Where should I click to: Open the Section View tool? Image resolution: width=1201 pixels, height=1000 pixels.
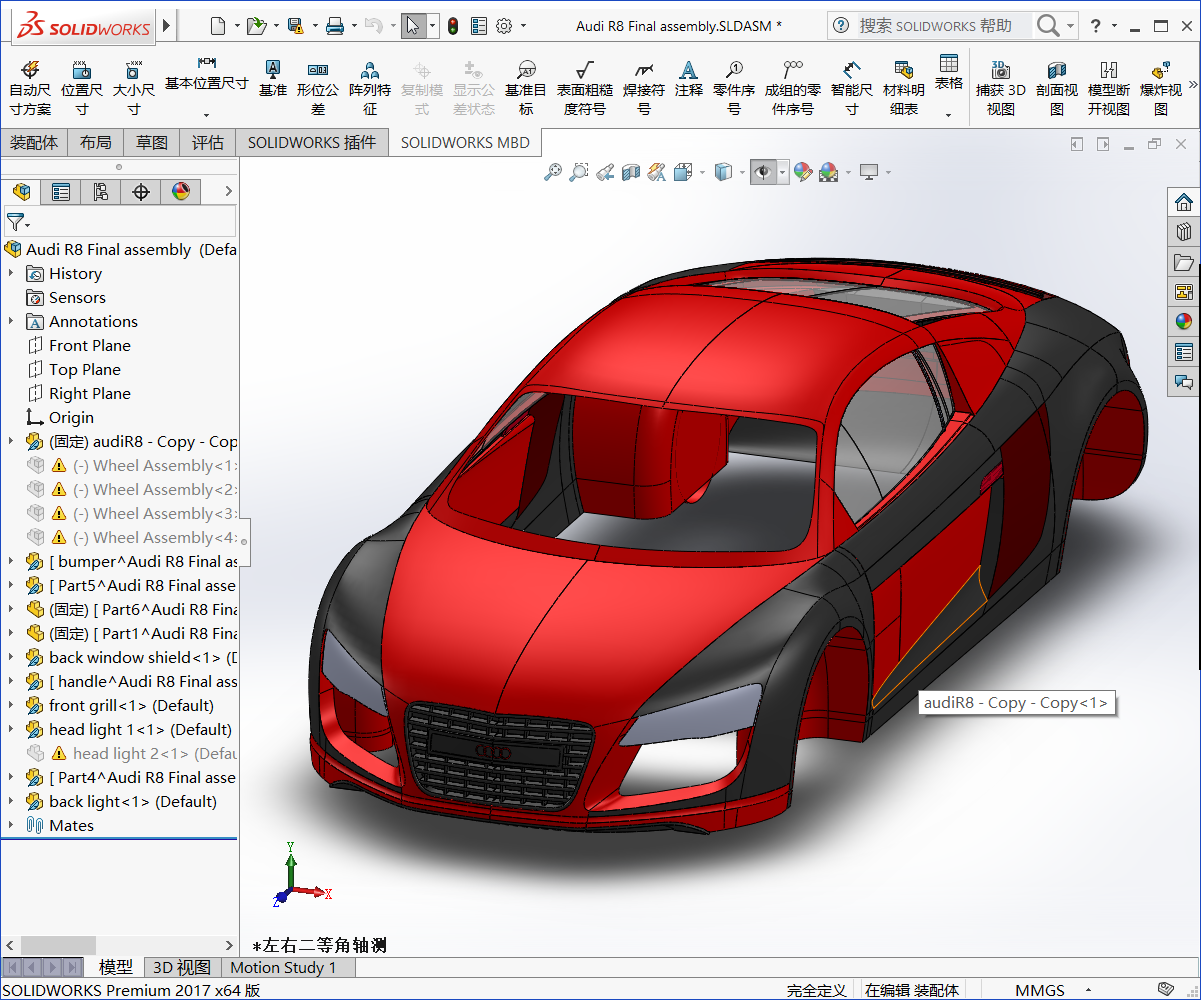(x=630, y=171)
